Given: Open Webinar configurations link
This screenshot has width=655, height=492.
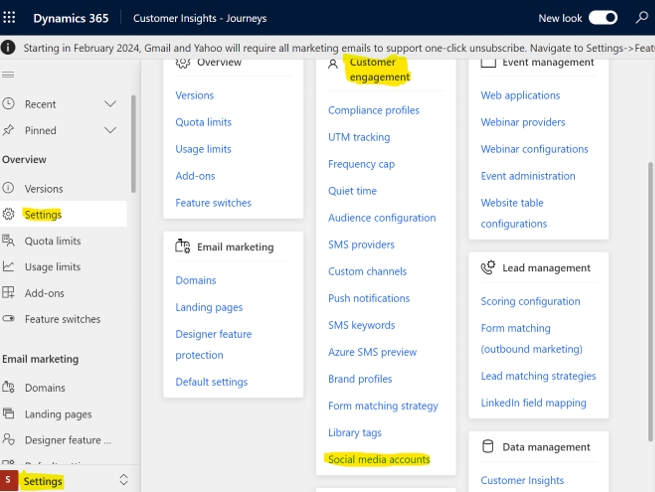Looking at the screenshot, I should click(535, 149).
